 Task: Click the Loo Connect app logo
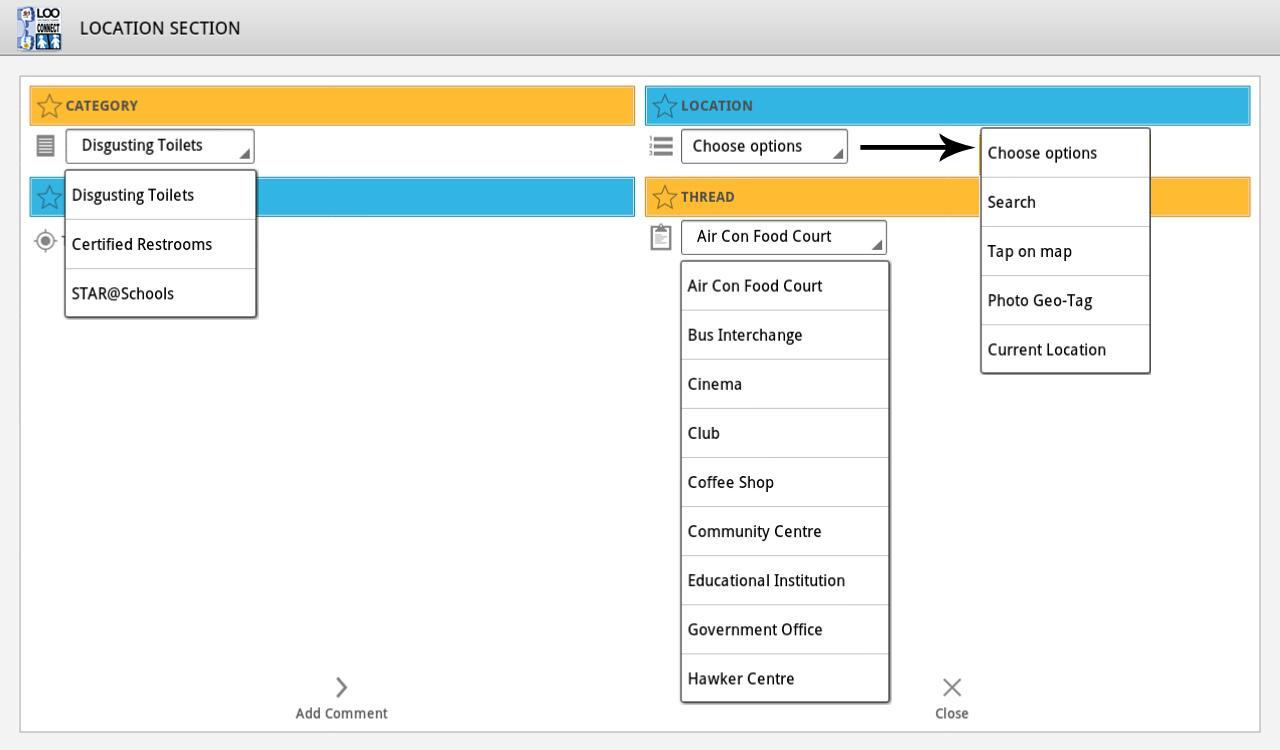pos(39,28)
